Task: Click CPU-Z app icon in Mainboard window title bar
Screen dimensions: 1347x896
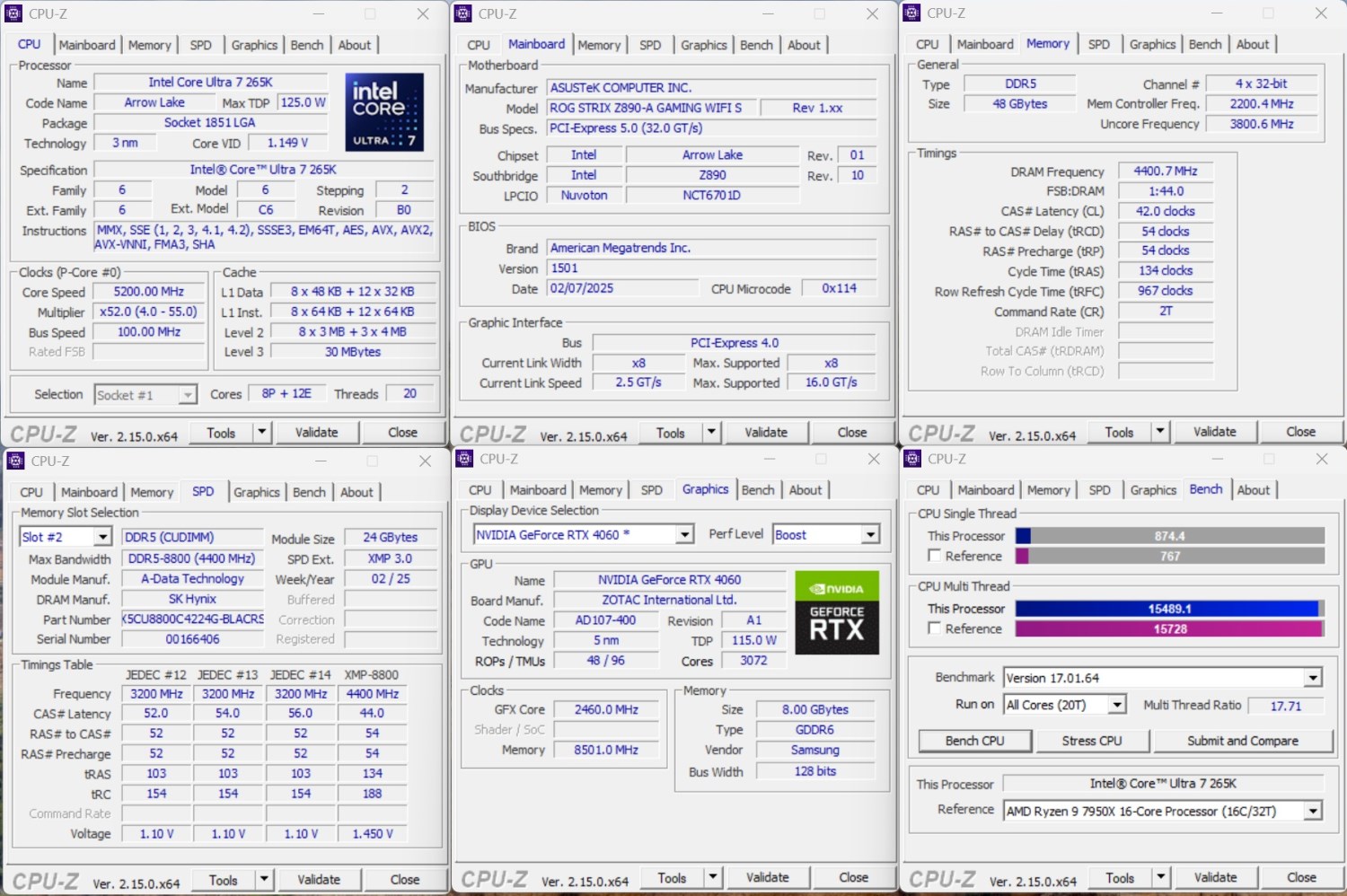Action: 463,13
